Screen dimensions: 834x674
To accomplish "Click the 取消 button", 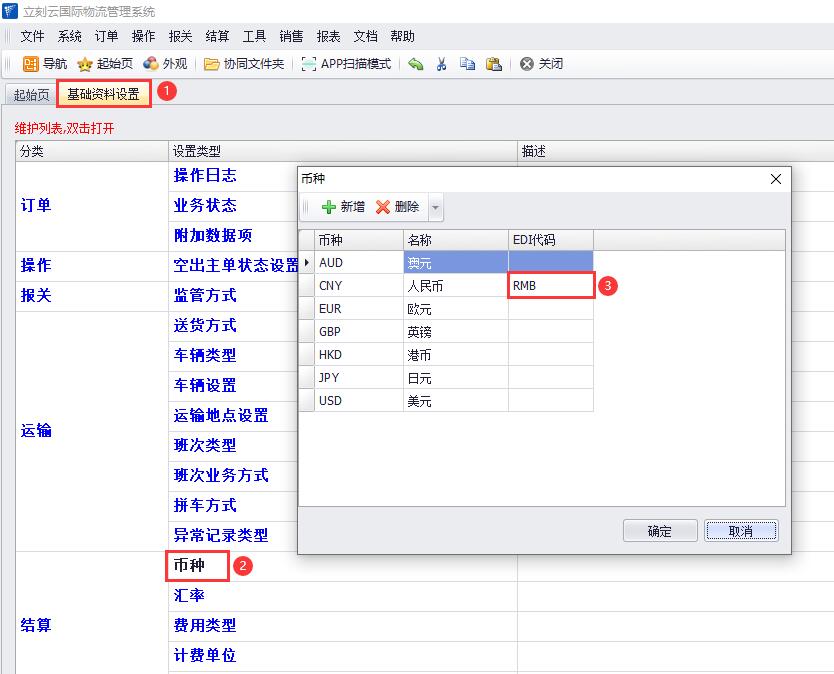I will 741,531.
